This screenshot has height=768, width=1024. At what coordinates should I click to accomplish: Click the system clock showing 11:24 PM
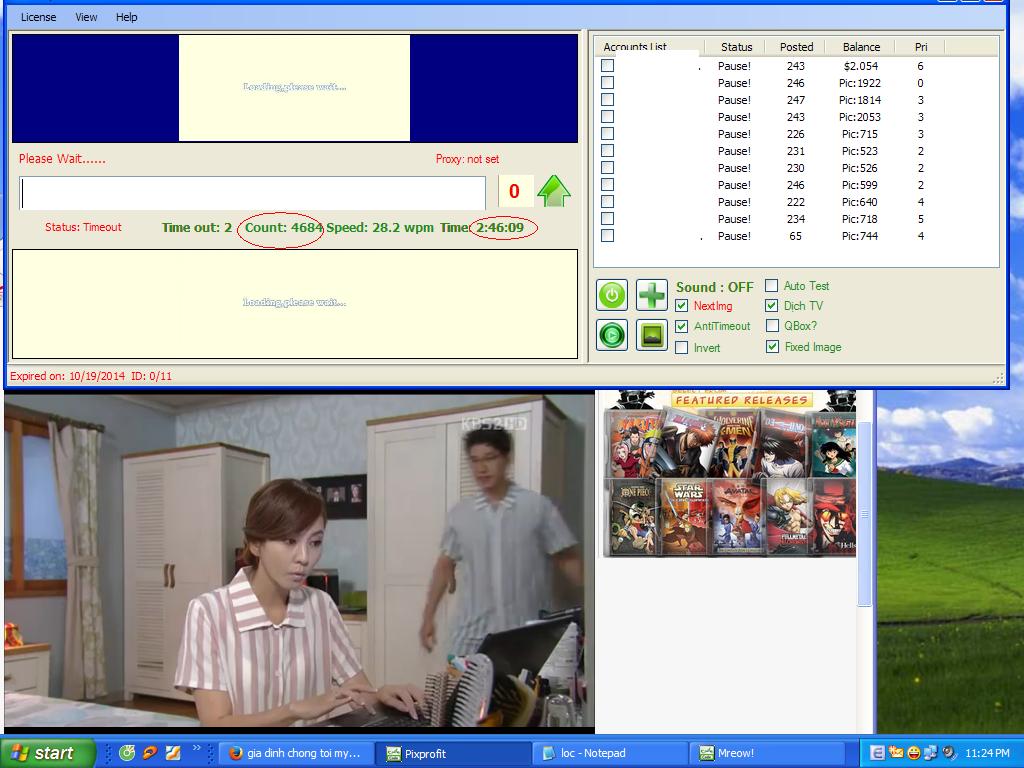click(x=987, y=753)
